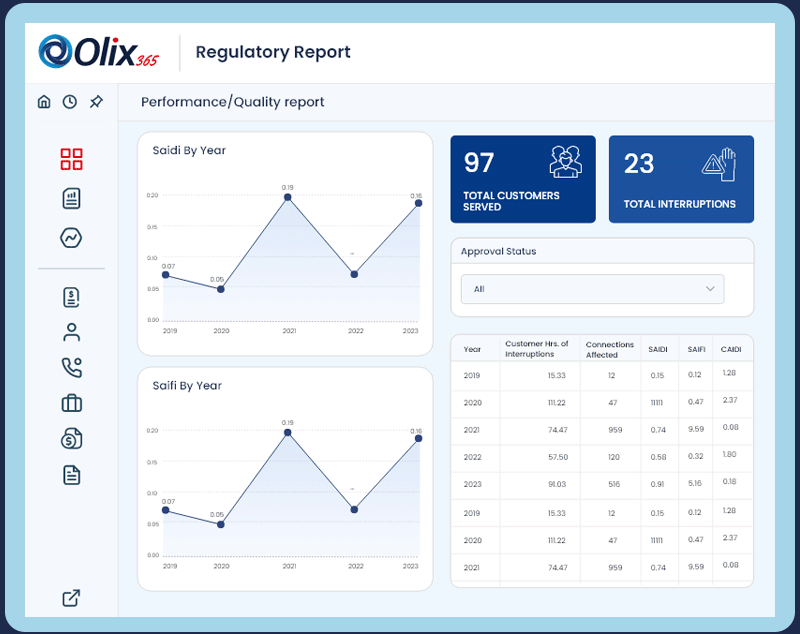Click the Regulatory Report header title
Viewport: 800px width, 634px height.
pos(273,52)
